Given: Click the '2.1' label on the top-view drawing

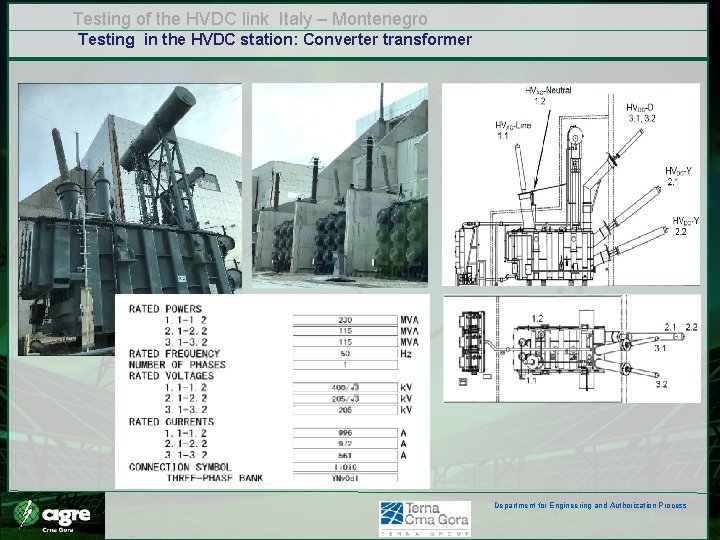Looking at the screenshot, I should pyautogui.click(x=670, y=327).
